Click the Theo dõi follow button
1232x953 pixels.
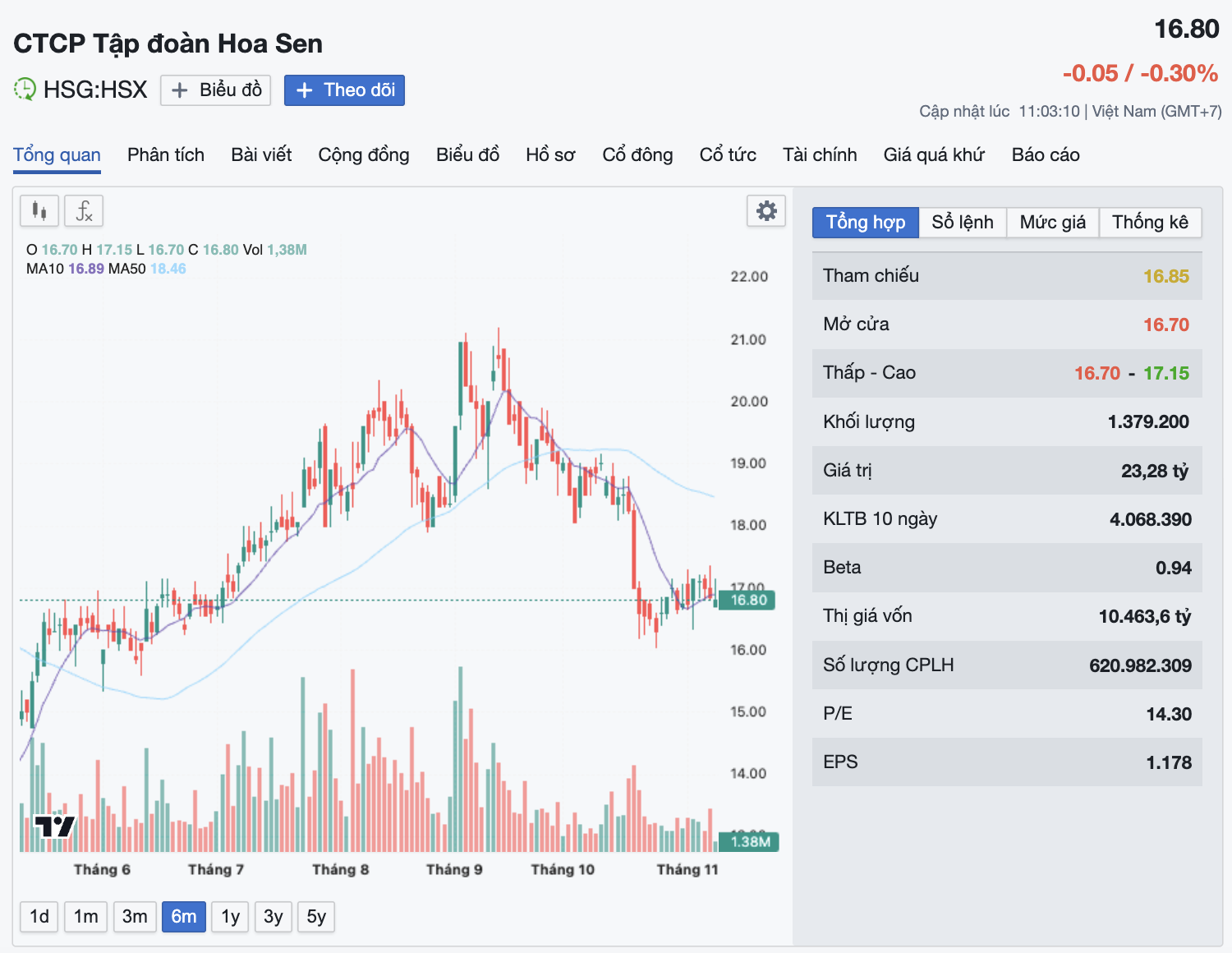tap(345, 90)
